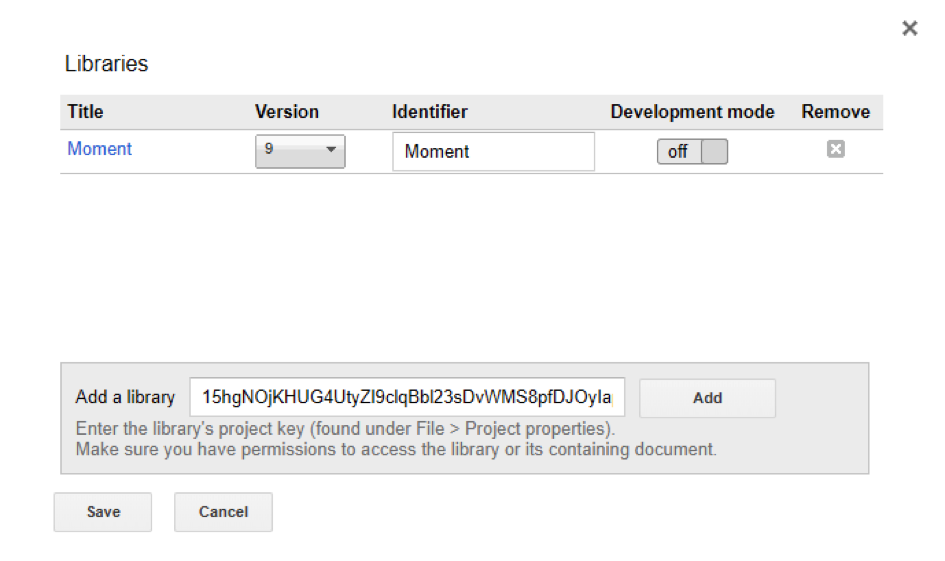This screenshot has width=945, height=561.
Task: Click the Title column header
Action: (x=85, y=111)
